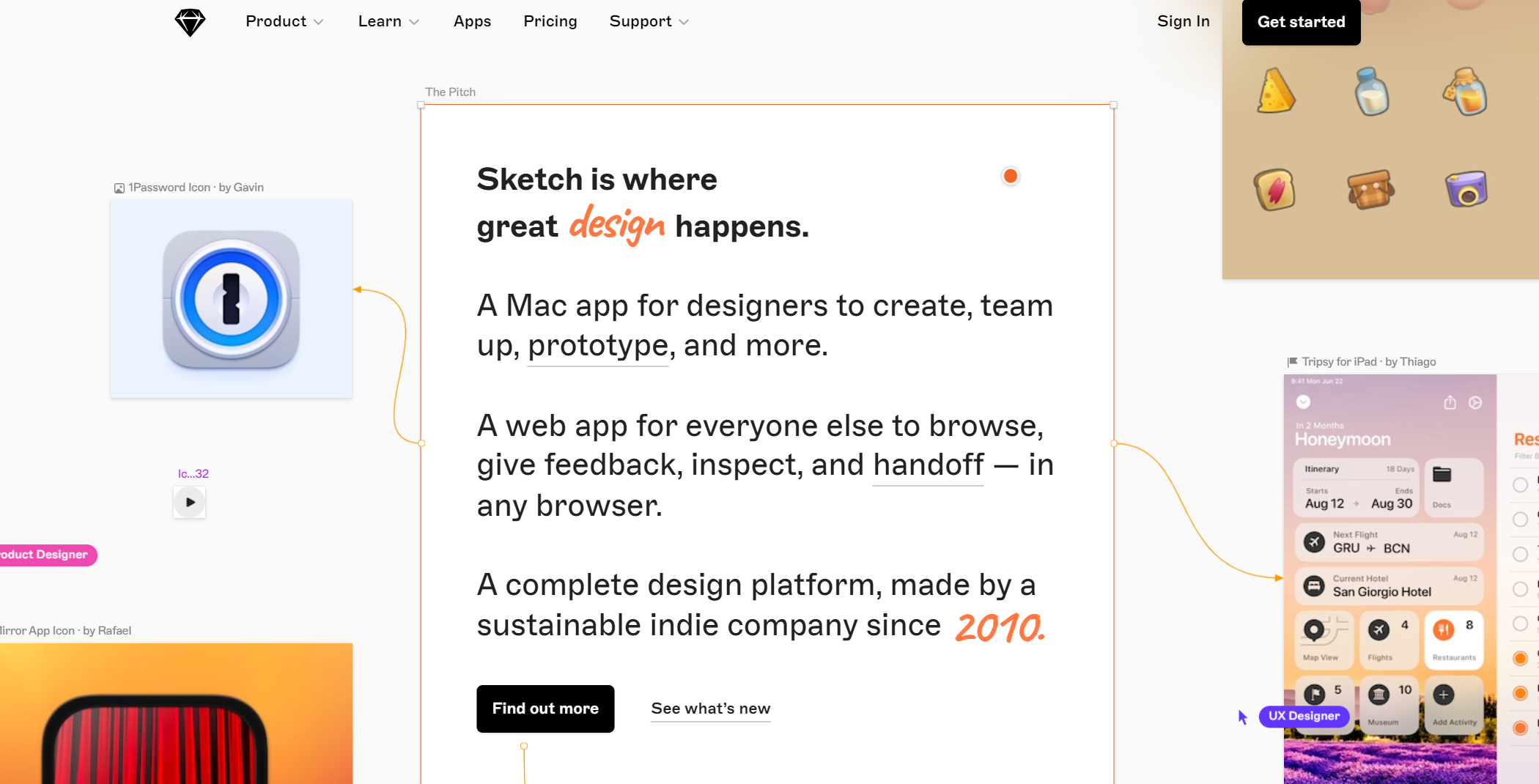1539x784 pixels.
Task: Click the share icon in Tripsy mockup
Action: (x=1450, y=402)
